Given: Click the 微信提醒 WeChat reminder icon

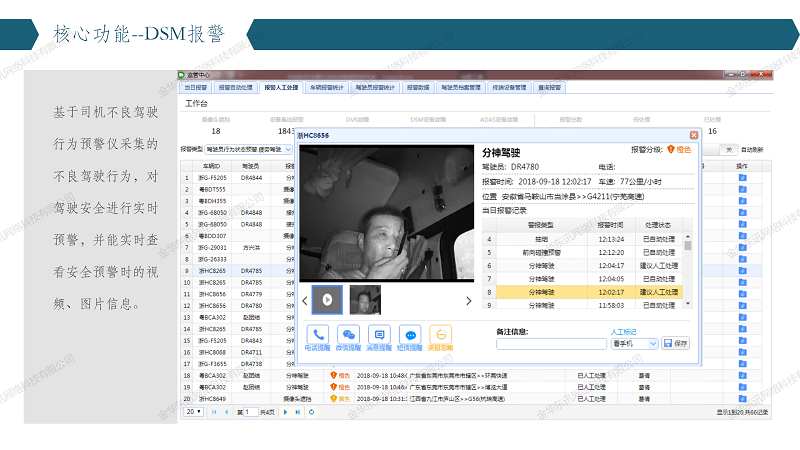Looking at the screenshot, I should click(349, 336).
